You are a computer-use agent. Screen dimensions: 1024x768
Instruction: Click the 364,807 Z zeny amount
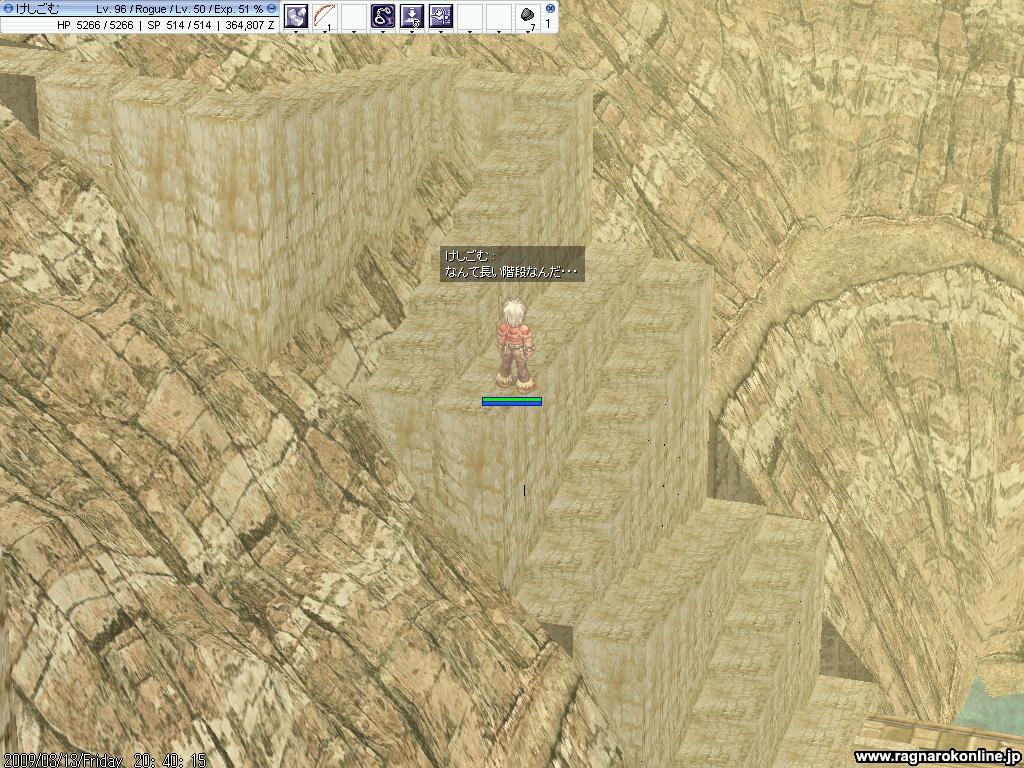pos(249,25)
